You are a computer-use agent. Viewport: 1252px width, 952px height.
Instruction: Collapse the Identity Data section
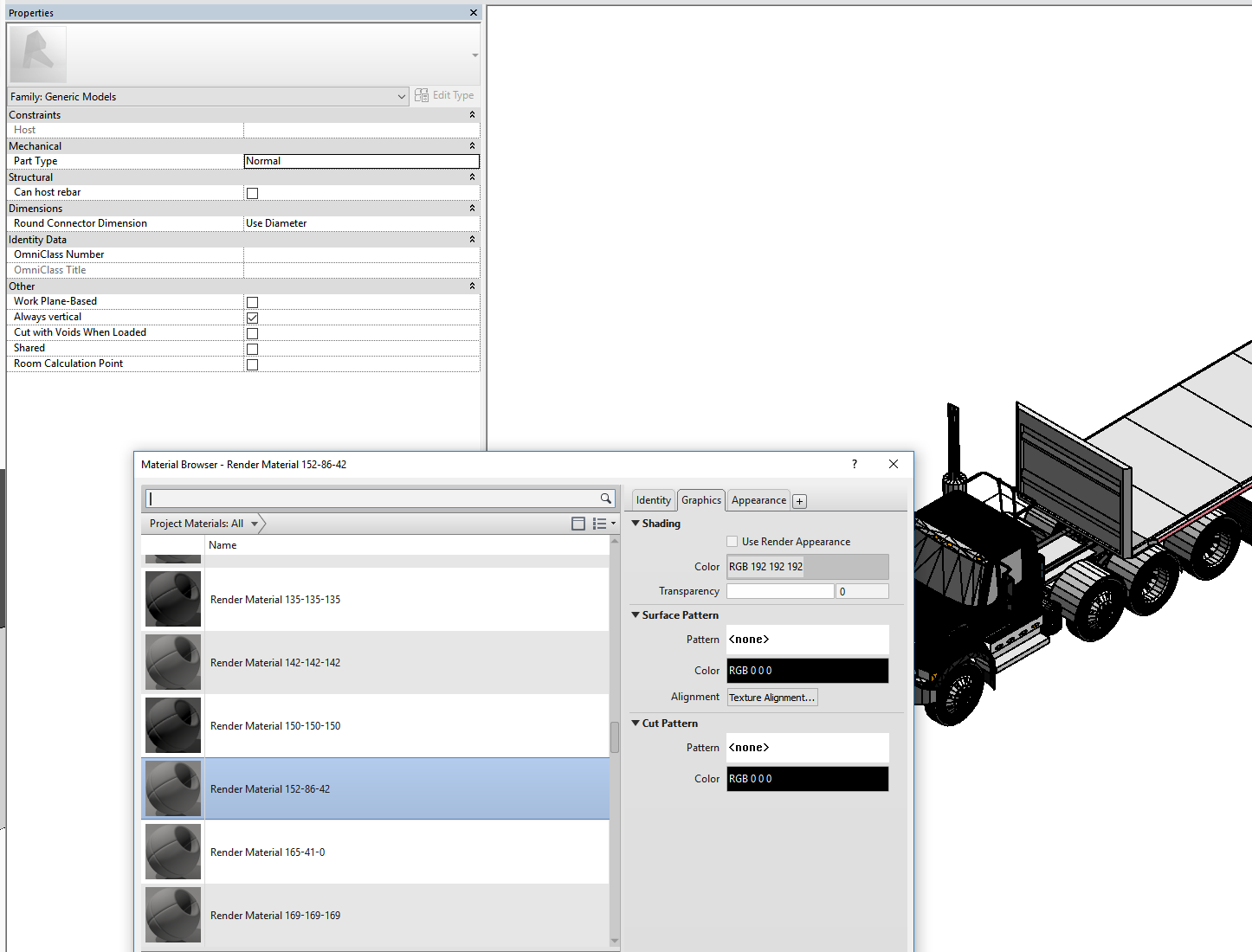click(x=472, y=239)
